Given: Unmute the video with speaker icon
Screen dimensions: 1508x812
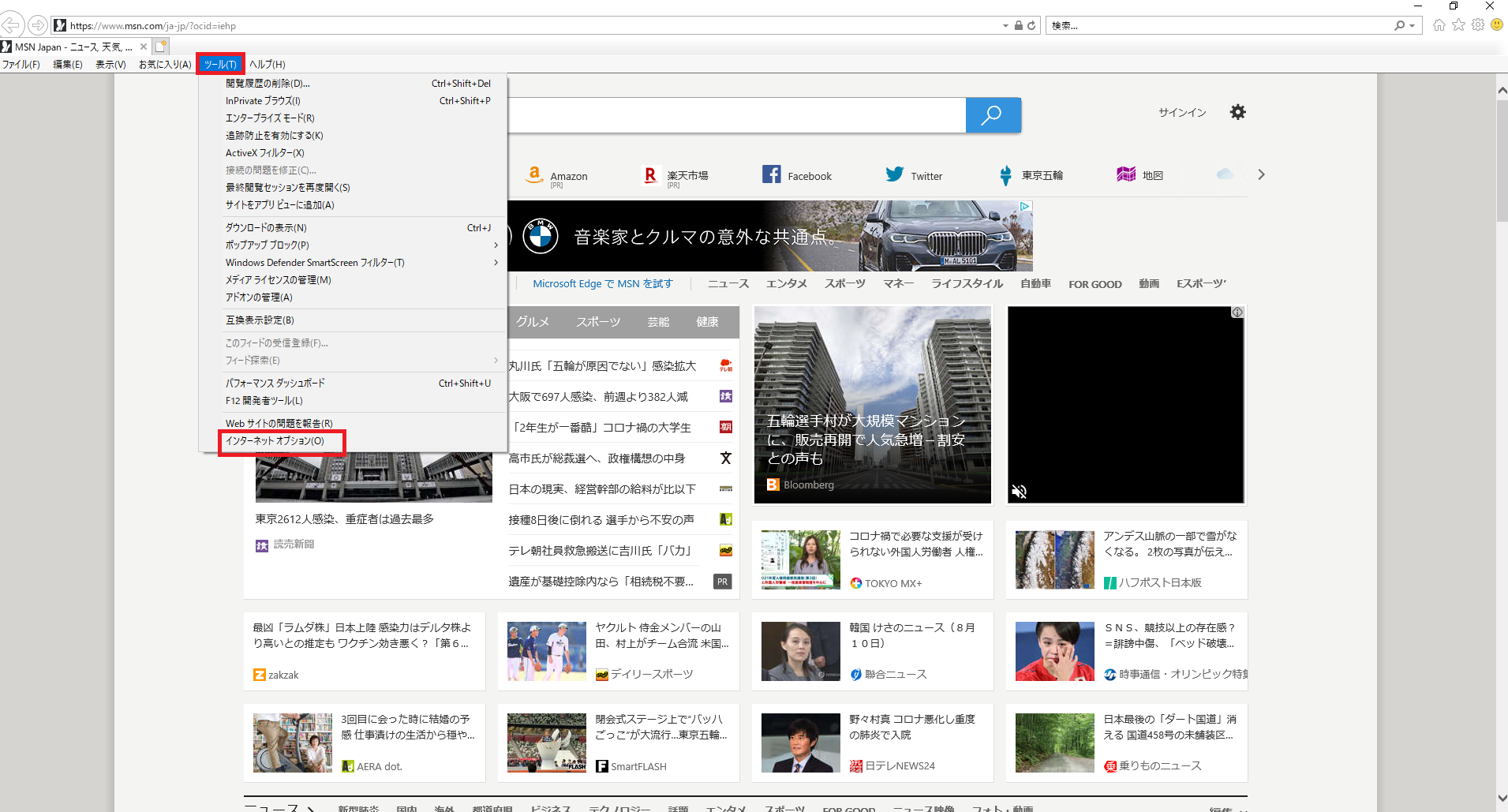Looking at the screenshot, I should [x=1020, y=492].
